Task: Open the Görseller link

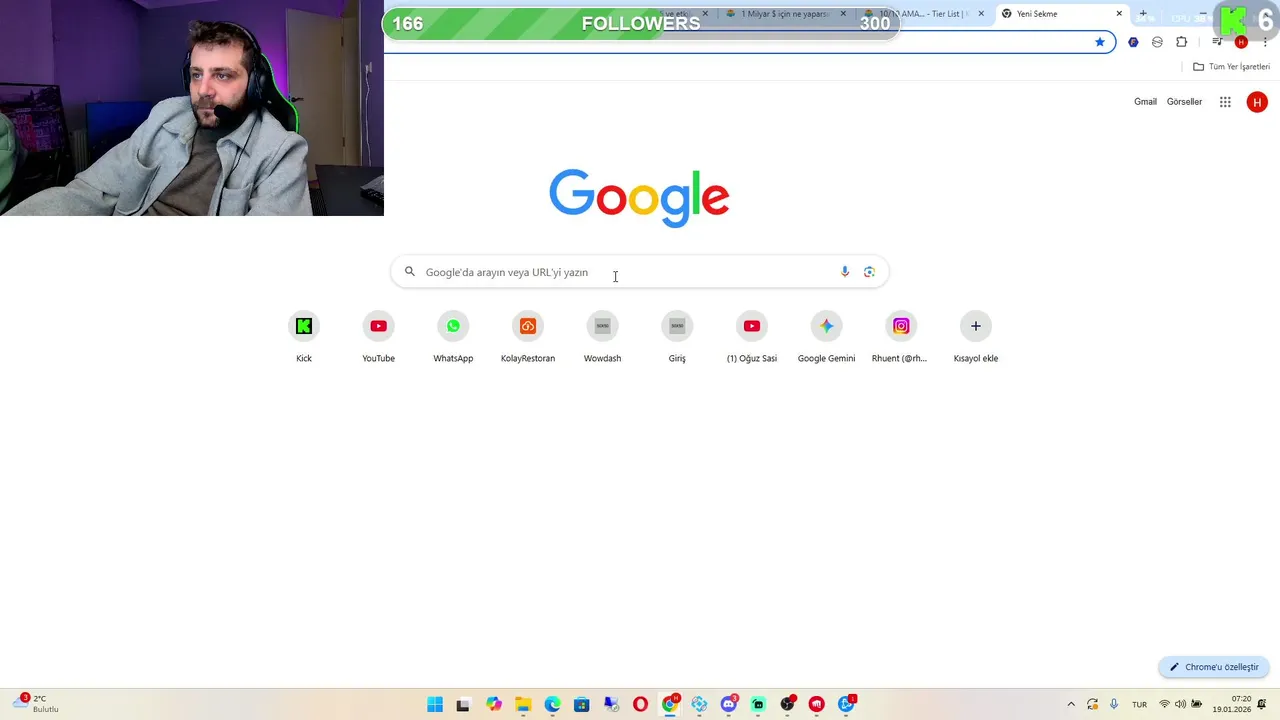Action: (1184, 102)
